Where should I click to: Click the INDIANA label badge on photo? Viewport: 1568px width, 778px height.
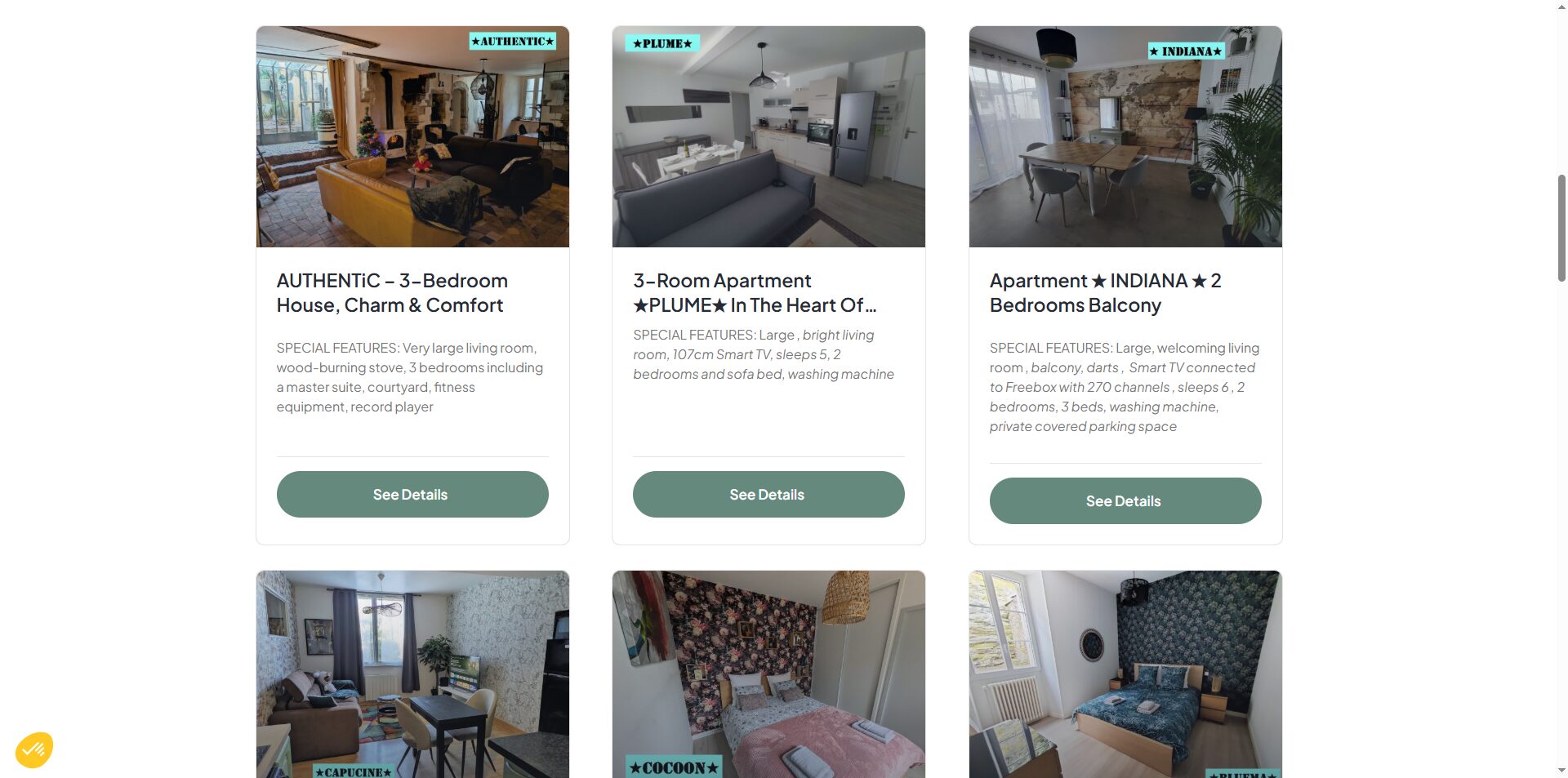pos(1186,51)
